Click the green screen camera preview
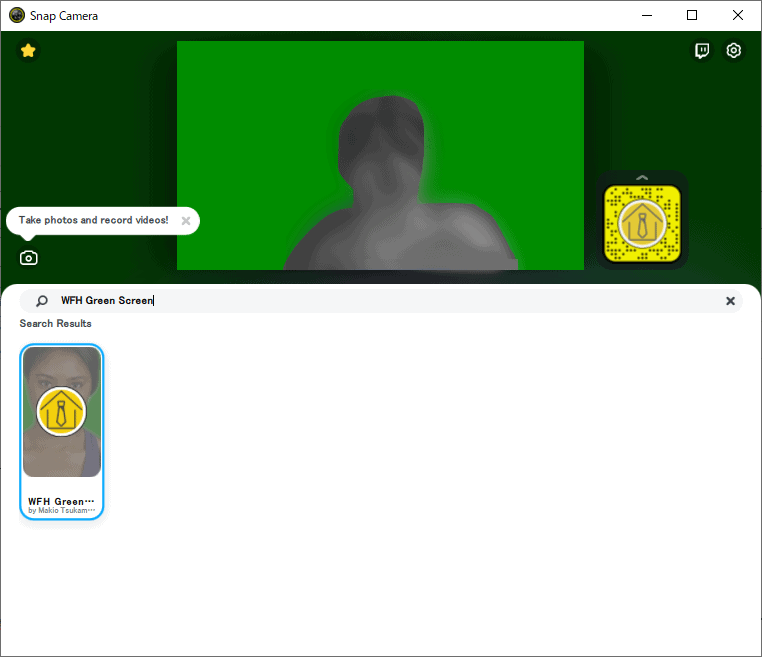This screenshot has width=762, height=657. point(380,155)
